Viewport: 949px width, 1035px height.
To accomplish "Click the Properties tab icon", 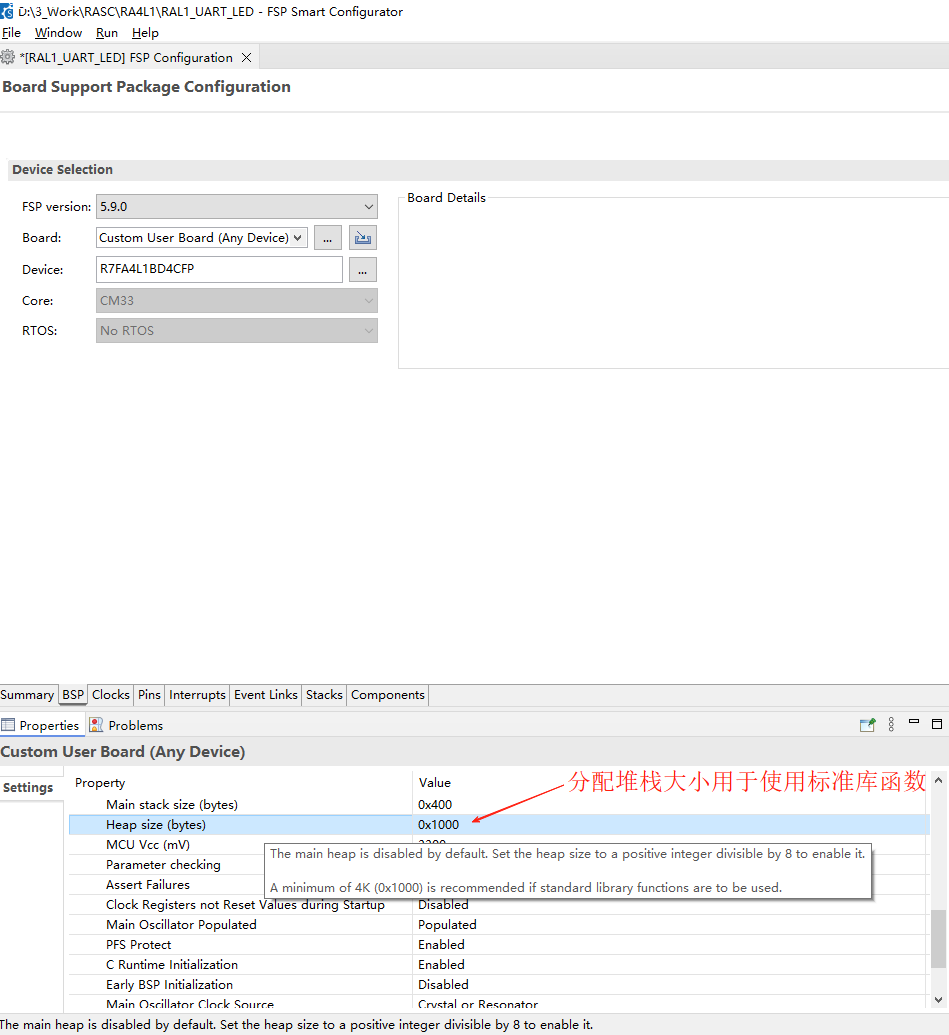I will 8,725.
